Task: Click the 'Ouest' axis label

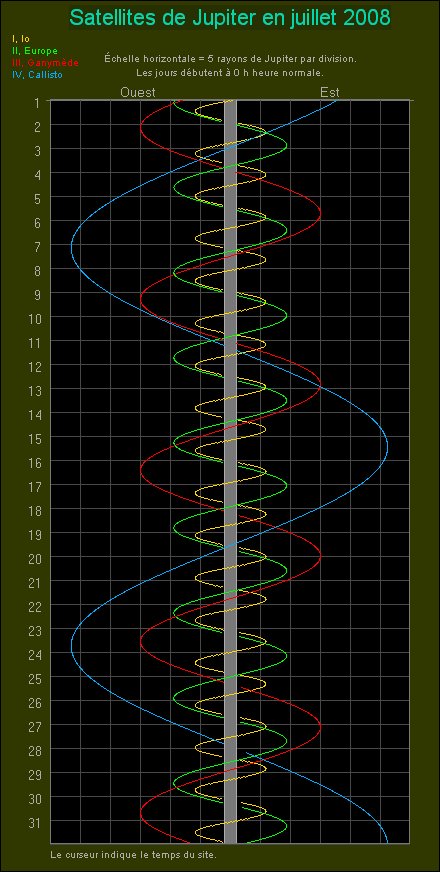Action: (138, 92)
